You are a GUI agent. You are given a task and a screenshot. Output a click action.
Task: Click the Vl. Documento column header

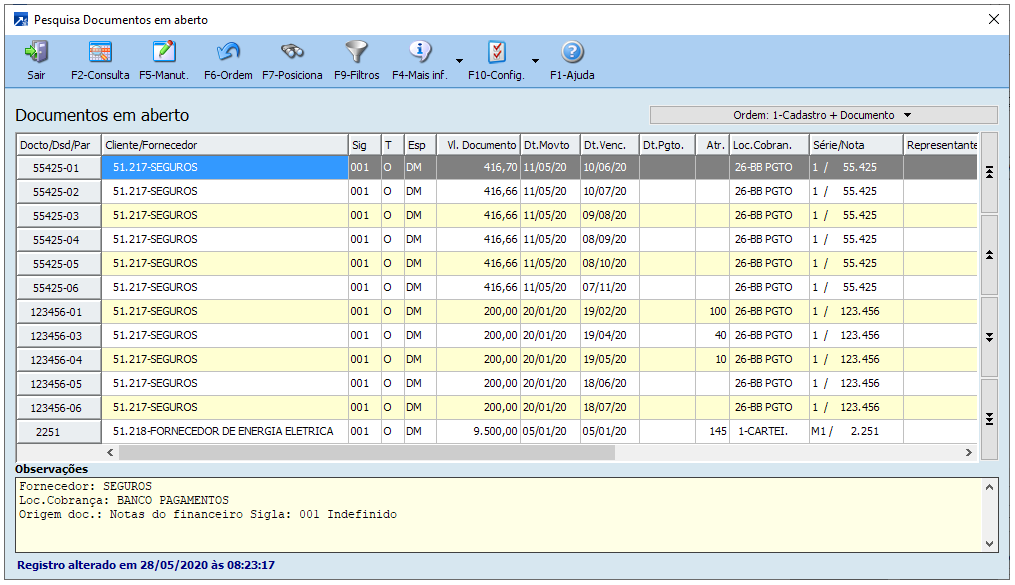tap(478, 145)
